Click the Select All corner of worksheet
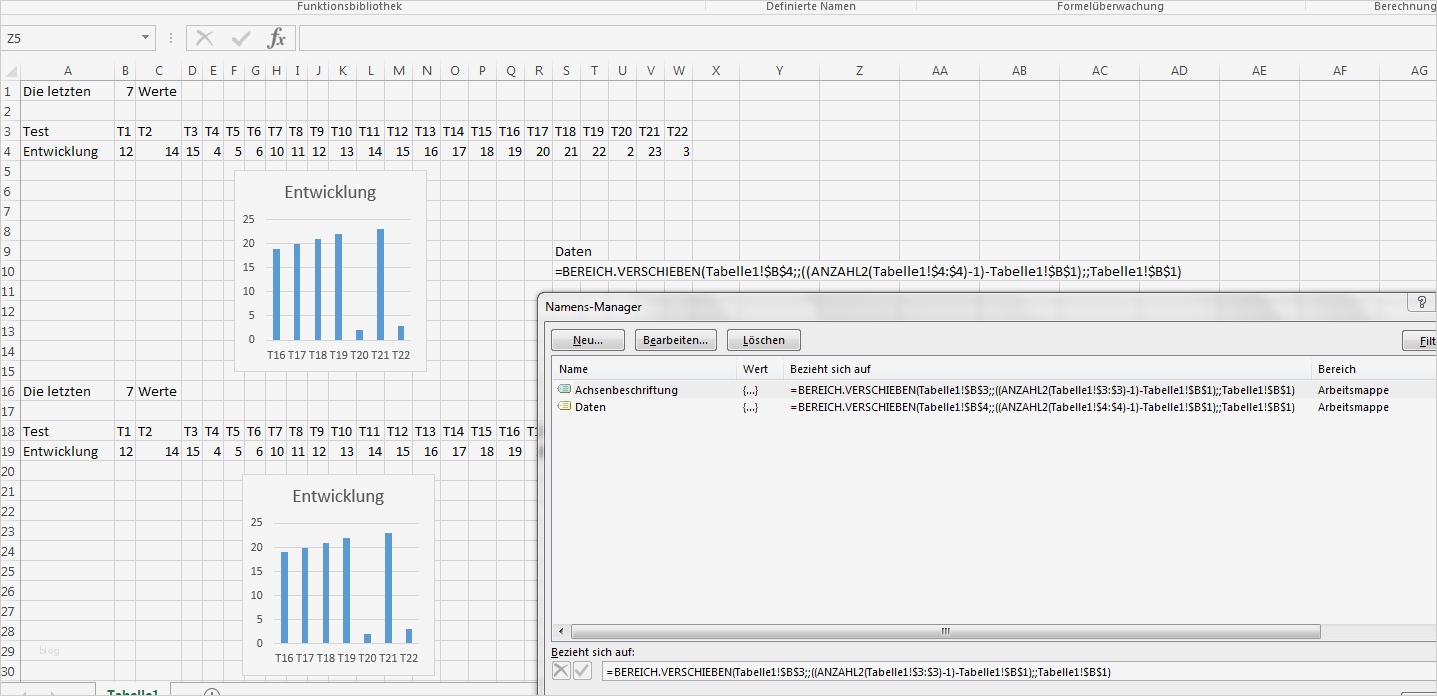 [x=10, y=71]
